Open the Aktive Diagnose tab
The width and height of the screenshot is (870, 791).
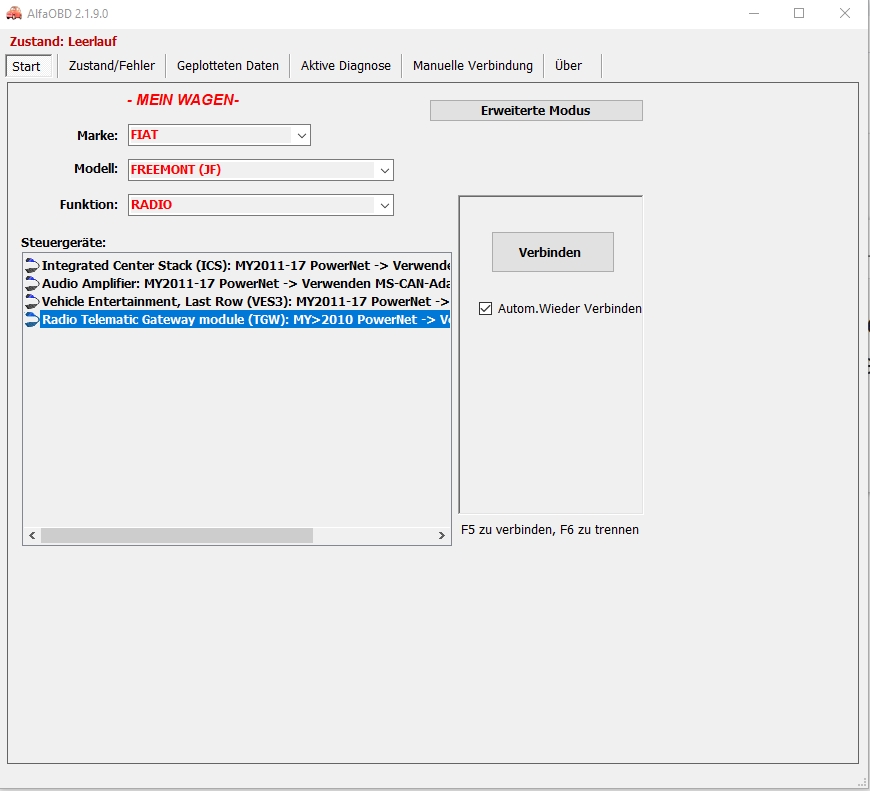(x=346, y=66)
